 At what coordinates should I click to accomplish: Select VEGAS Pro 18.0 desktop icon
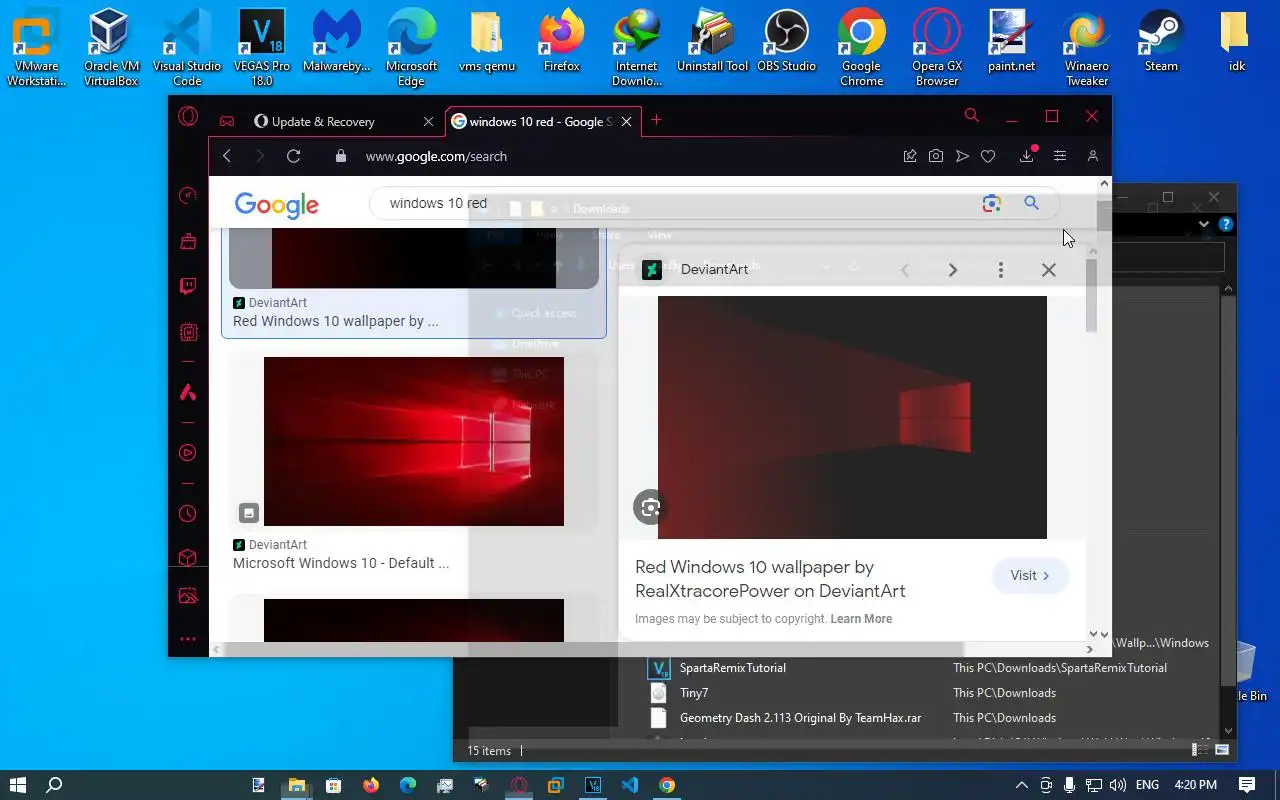262,49
